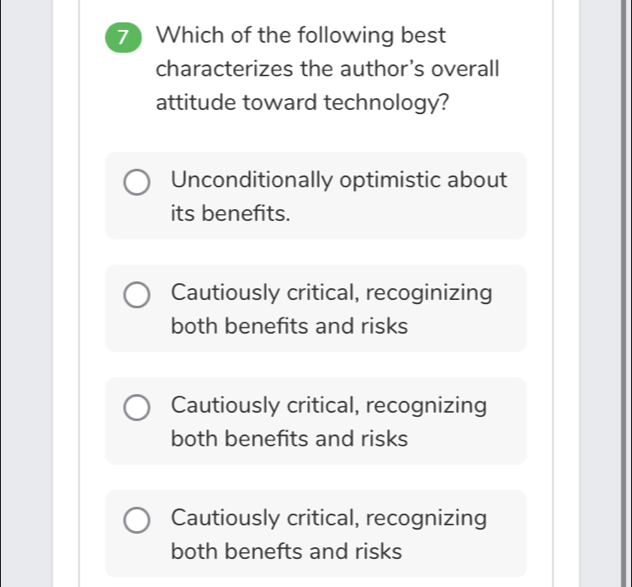Click the "its benefits." line of the optimistic answer
This screenshot has height=587, width=632.
tap(231, 213)
